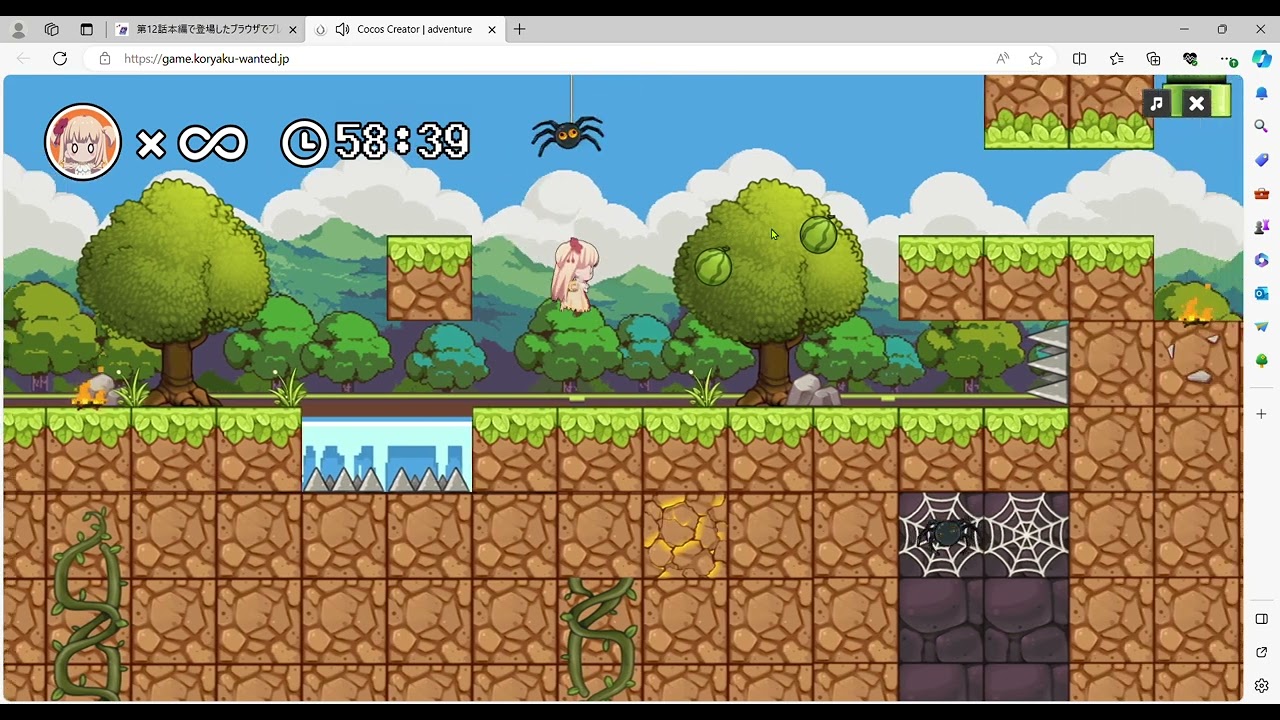This screenshot has height=720, width=1280.
Task: Click the player character avatar portrait
Action: coord(83,142)
